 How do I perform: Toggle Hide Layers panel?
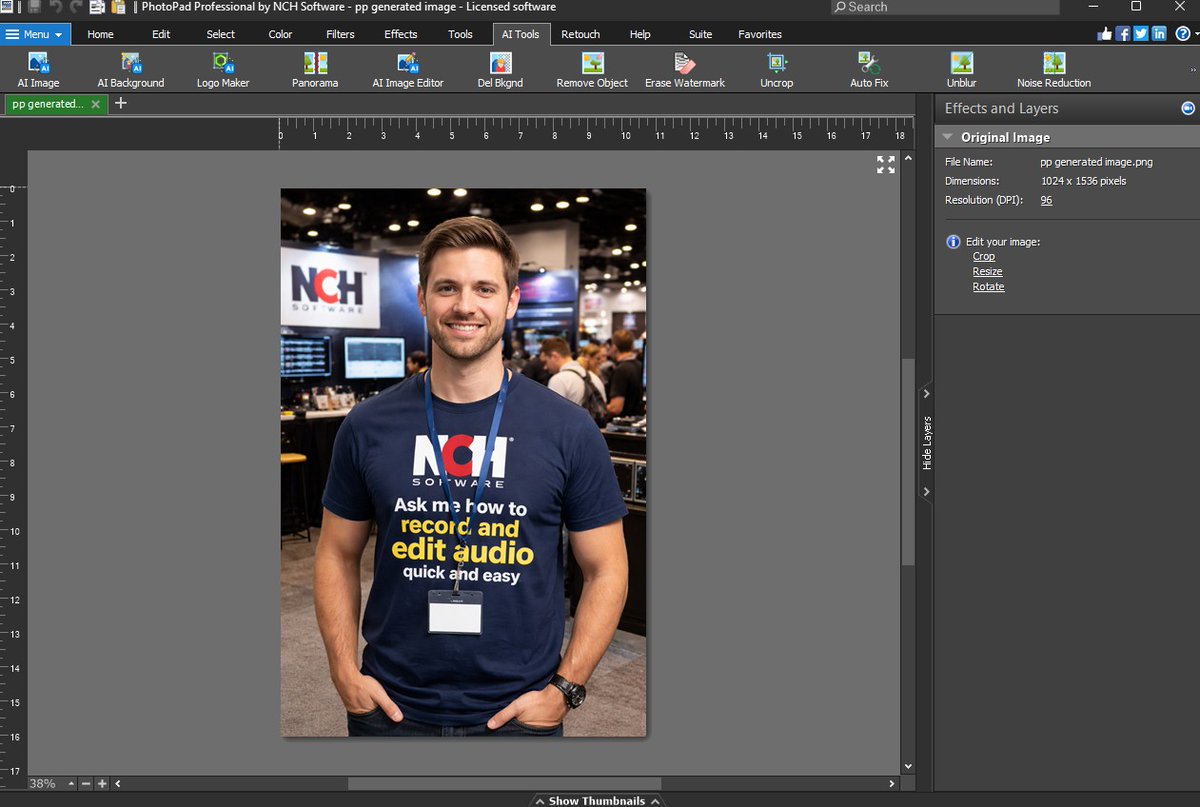coord(926,442)
